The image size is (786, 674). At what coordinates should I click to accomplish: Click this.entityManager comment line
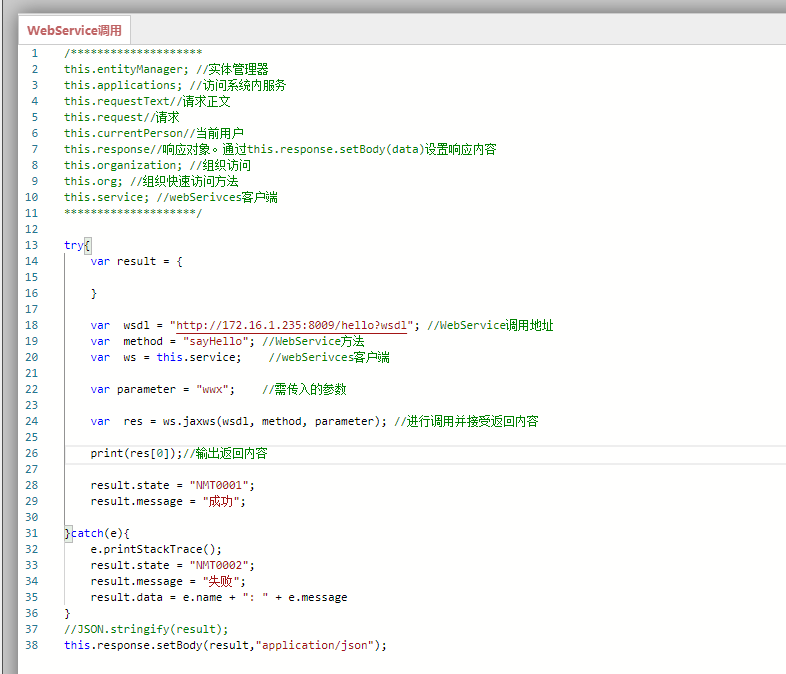click(x=166, y=69)
